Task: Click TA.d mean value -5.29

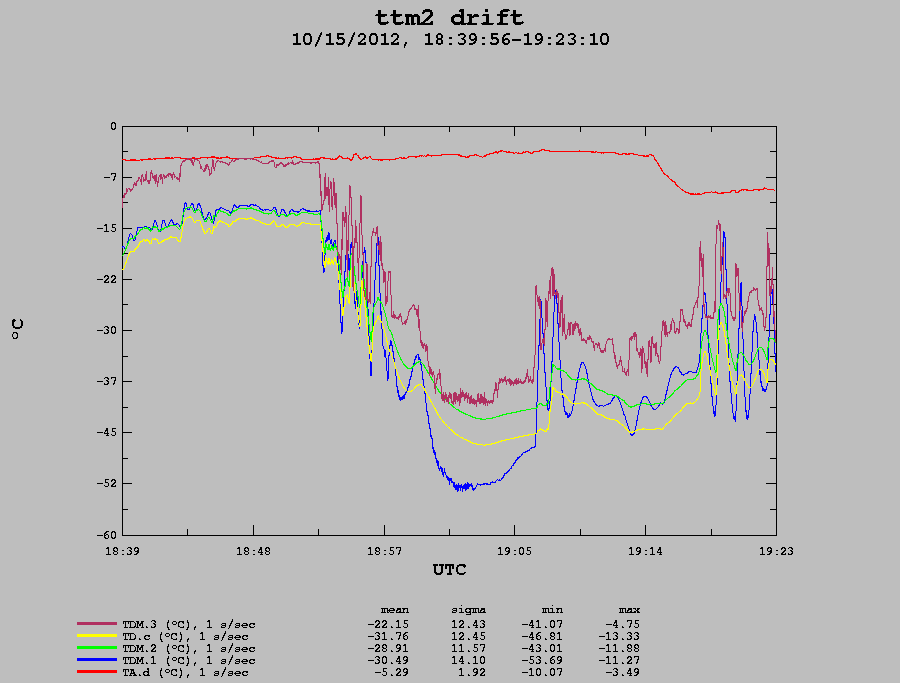Action: [x=391, y=673]
